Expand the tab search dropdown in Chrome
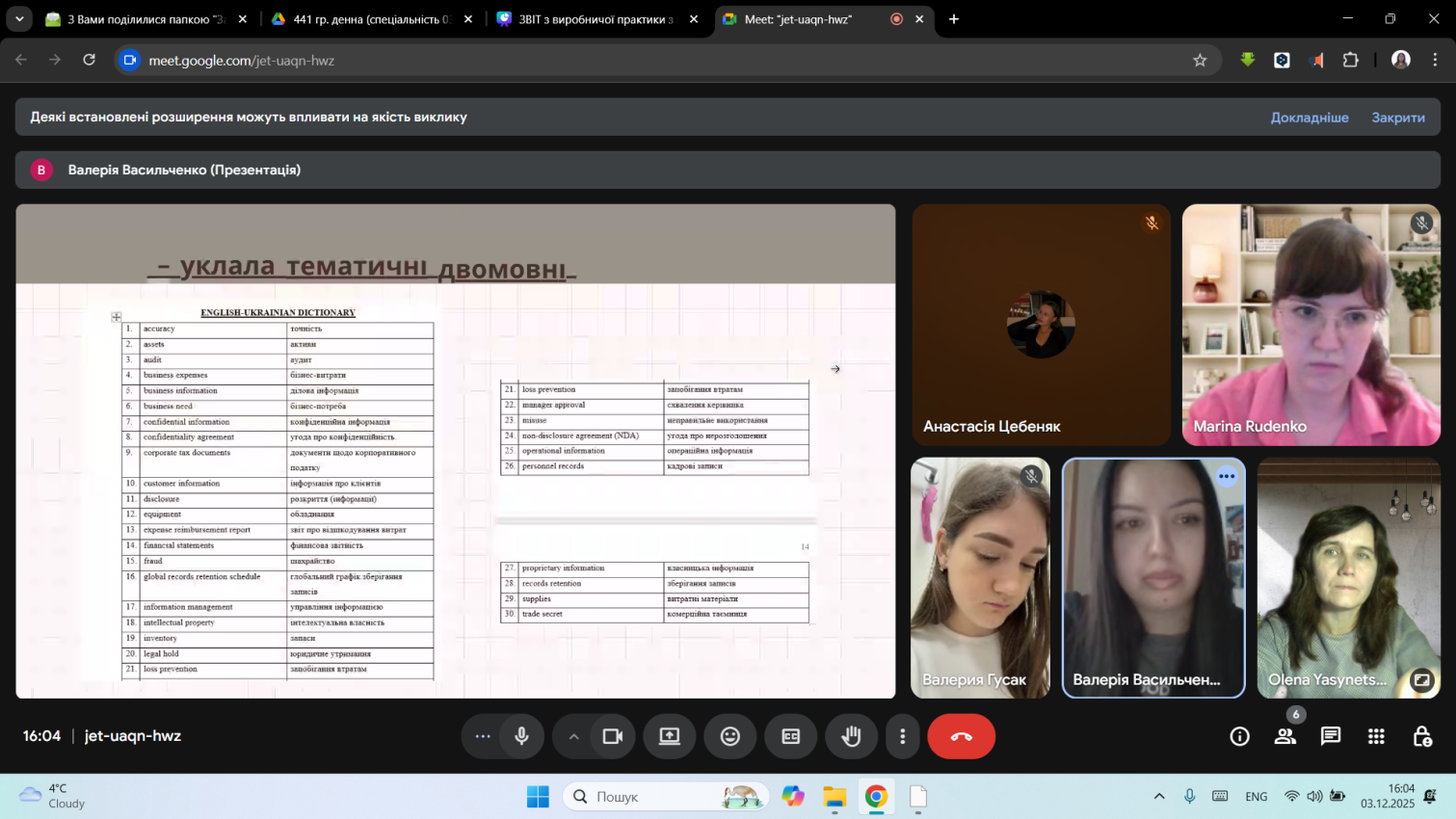1456x819 pixels. tap(19, 19)
